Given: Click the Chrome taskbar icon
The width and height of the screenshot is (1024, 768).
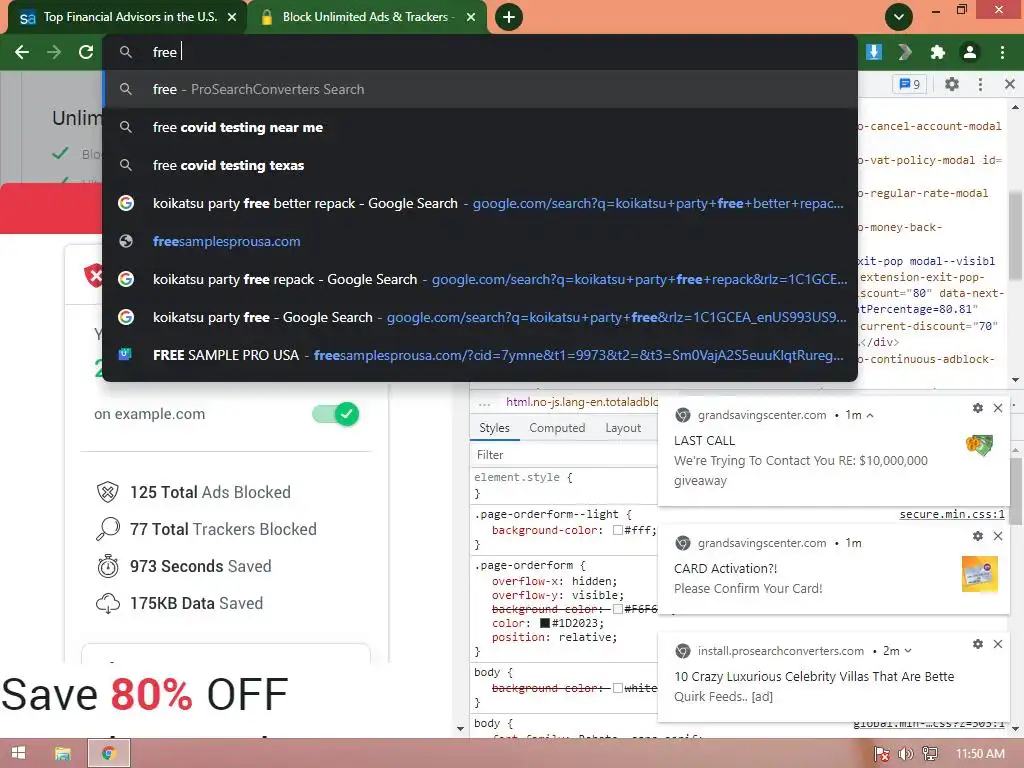Looking at the screenshot, I should click(109, 753).
